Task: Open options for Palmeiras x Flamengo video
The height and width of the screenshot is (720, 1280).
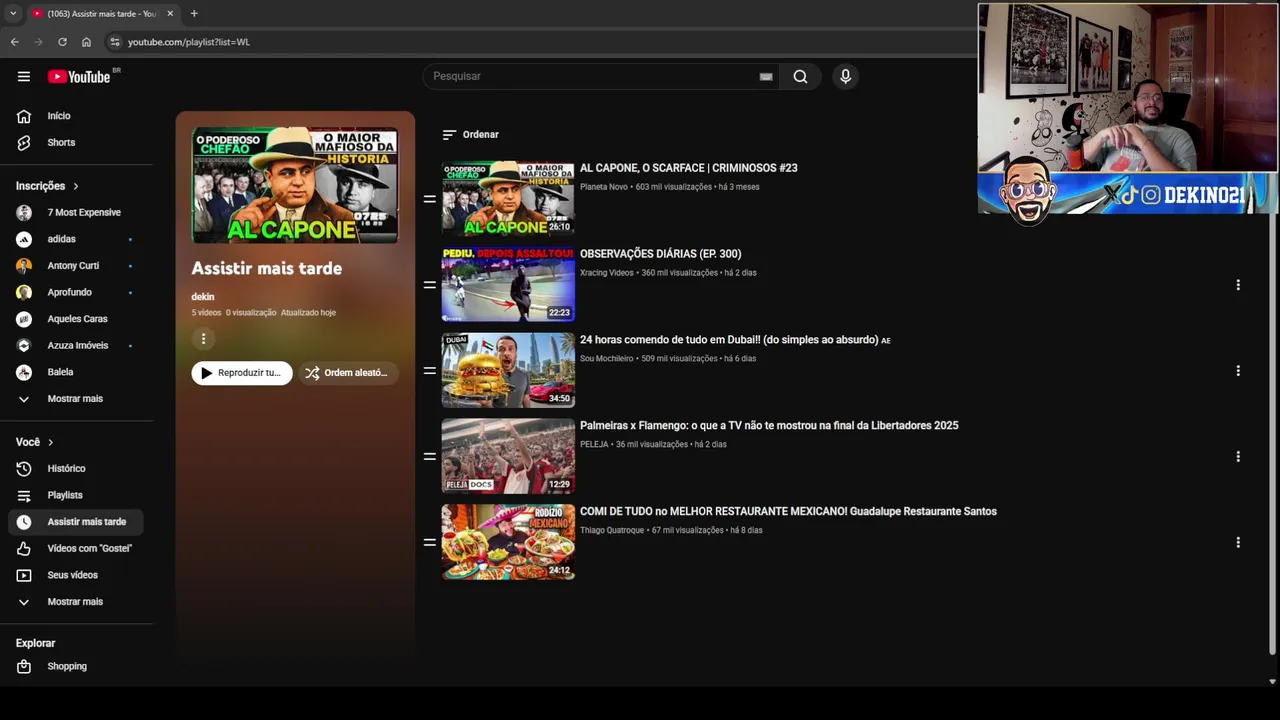Action: click(1238, 457)
